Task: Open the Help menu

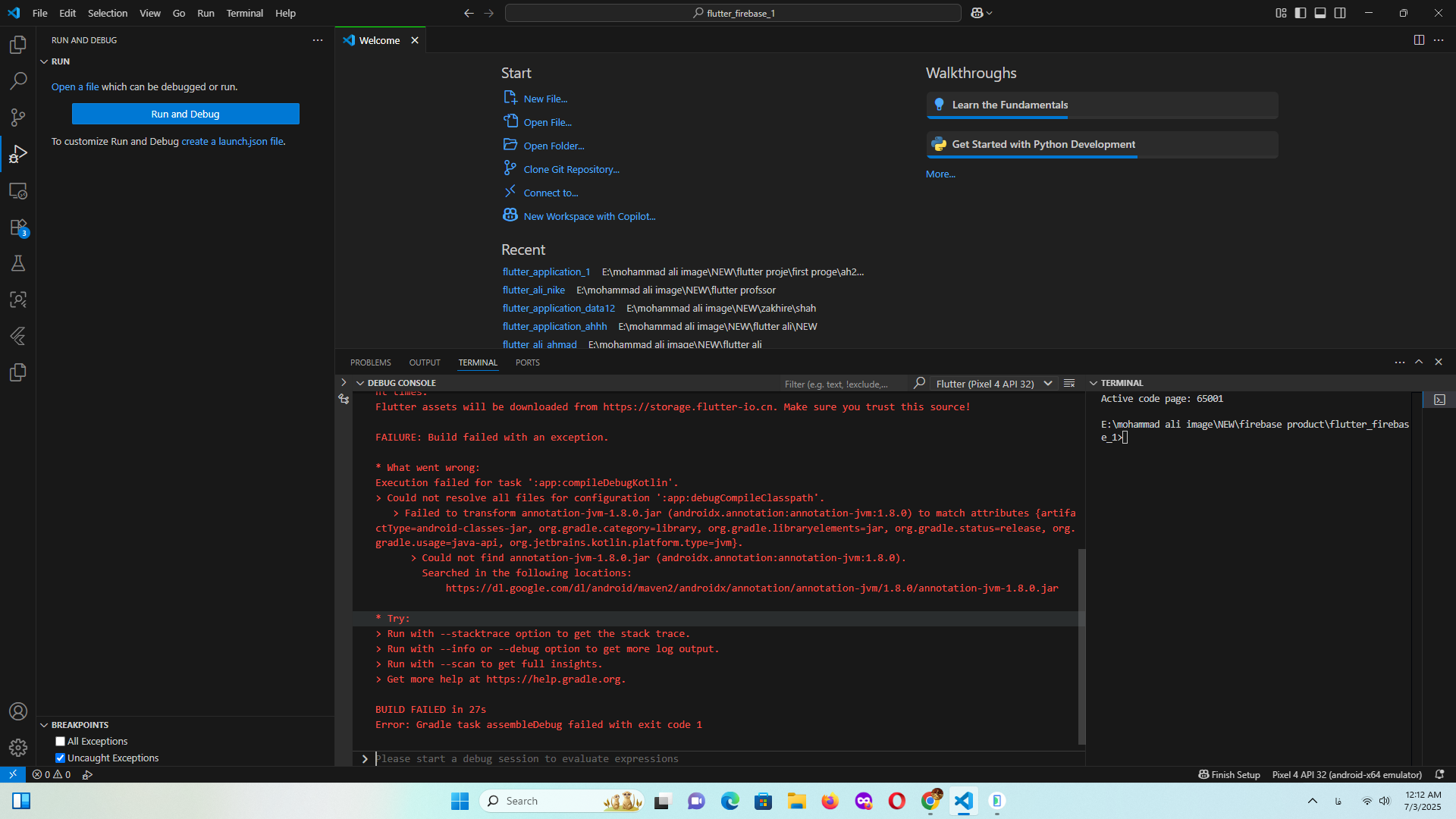Action: coord(285,13)
